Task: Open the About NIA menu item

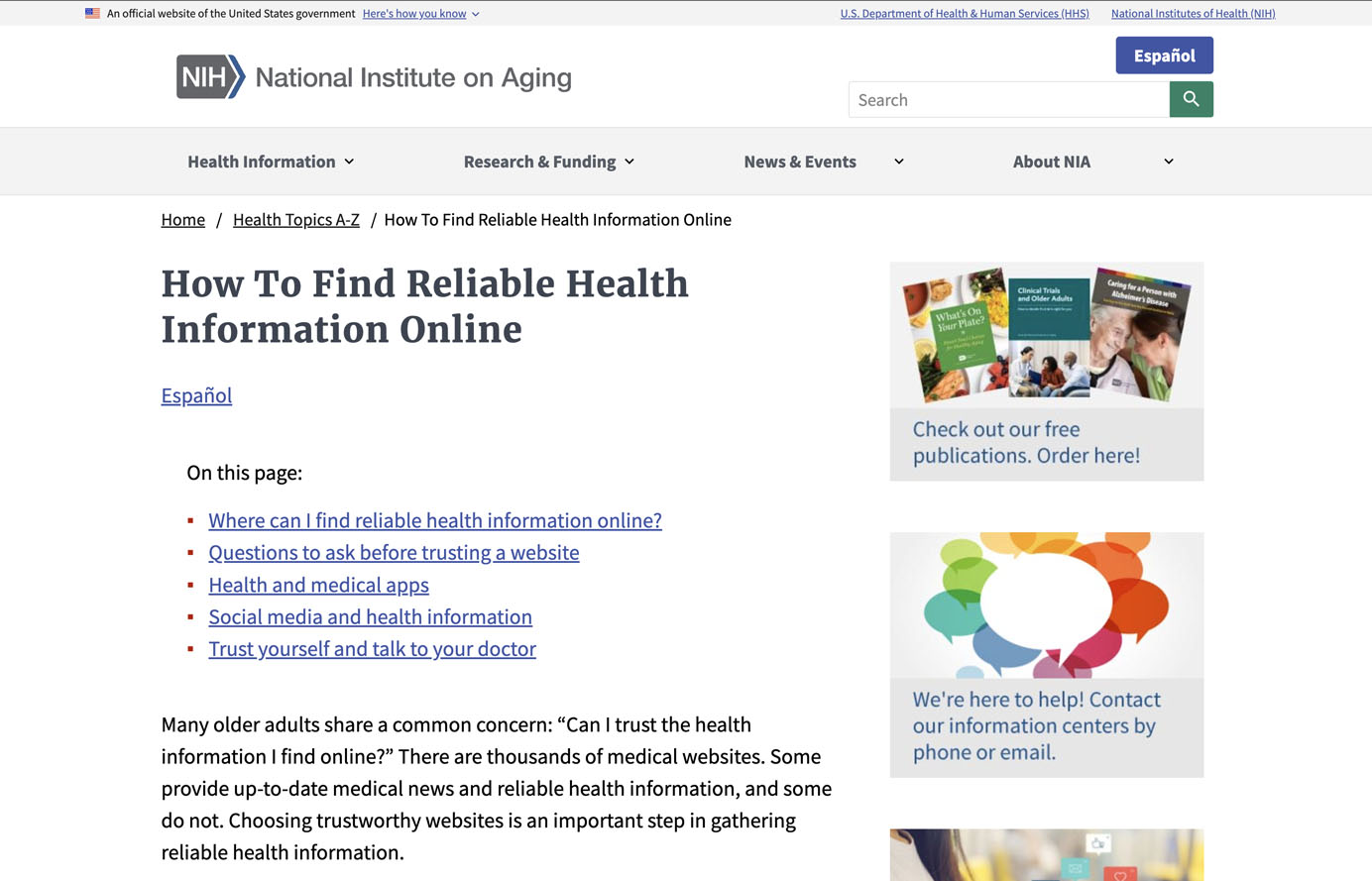Action: point(1051,162)
